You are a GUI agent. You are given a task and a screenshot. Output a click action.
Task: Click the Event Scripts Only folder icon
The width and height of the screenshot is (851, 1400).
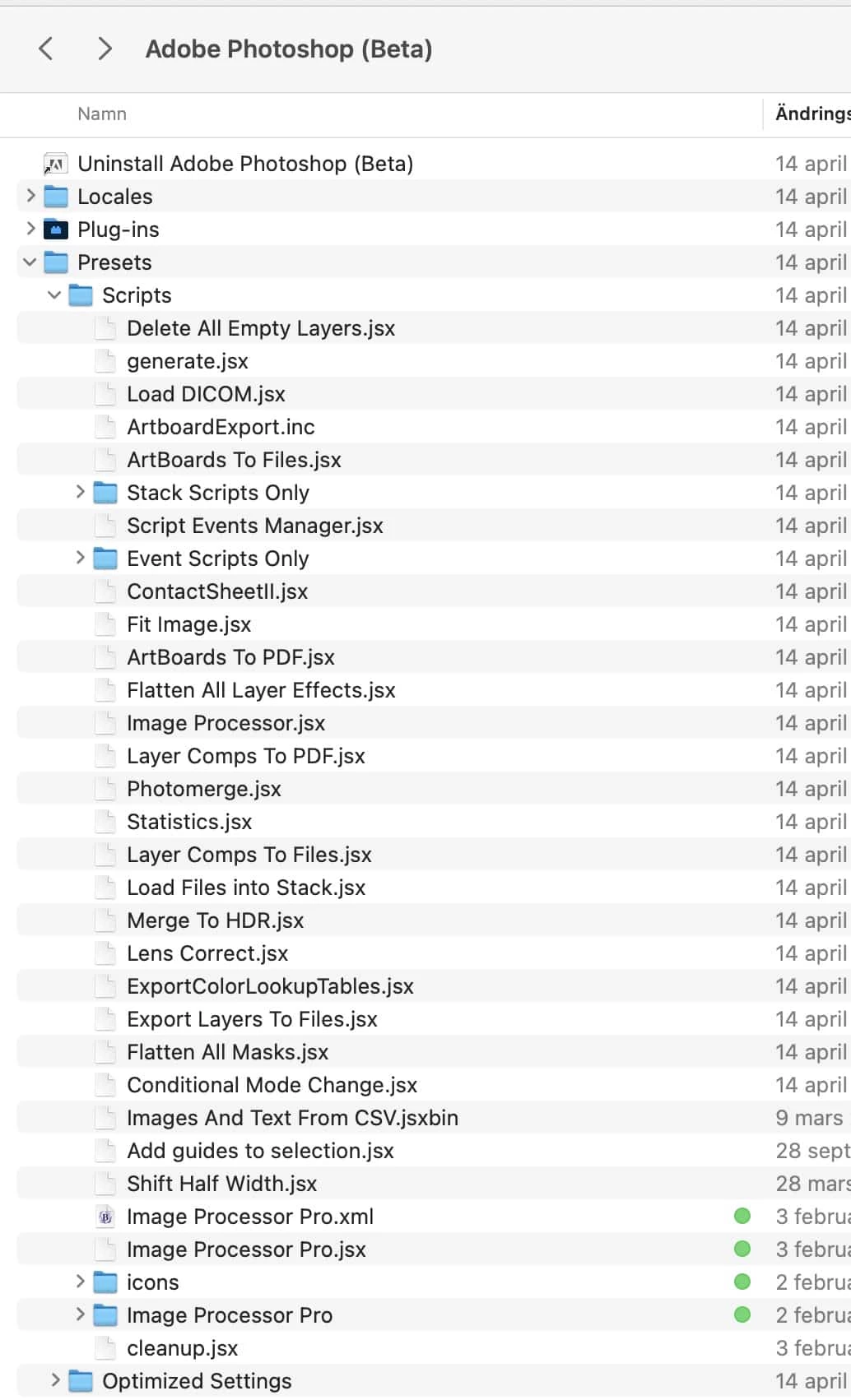[x=105, y=559]
